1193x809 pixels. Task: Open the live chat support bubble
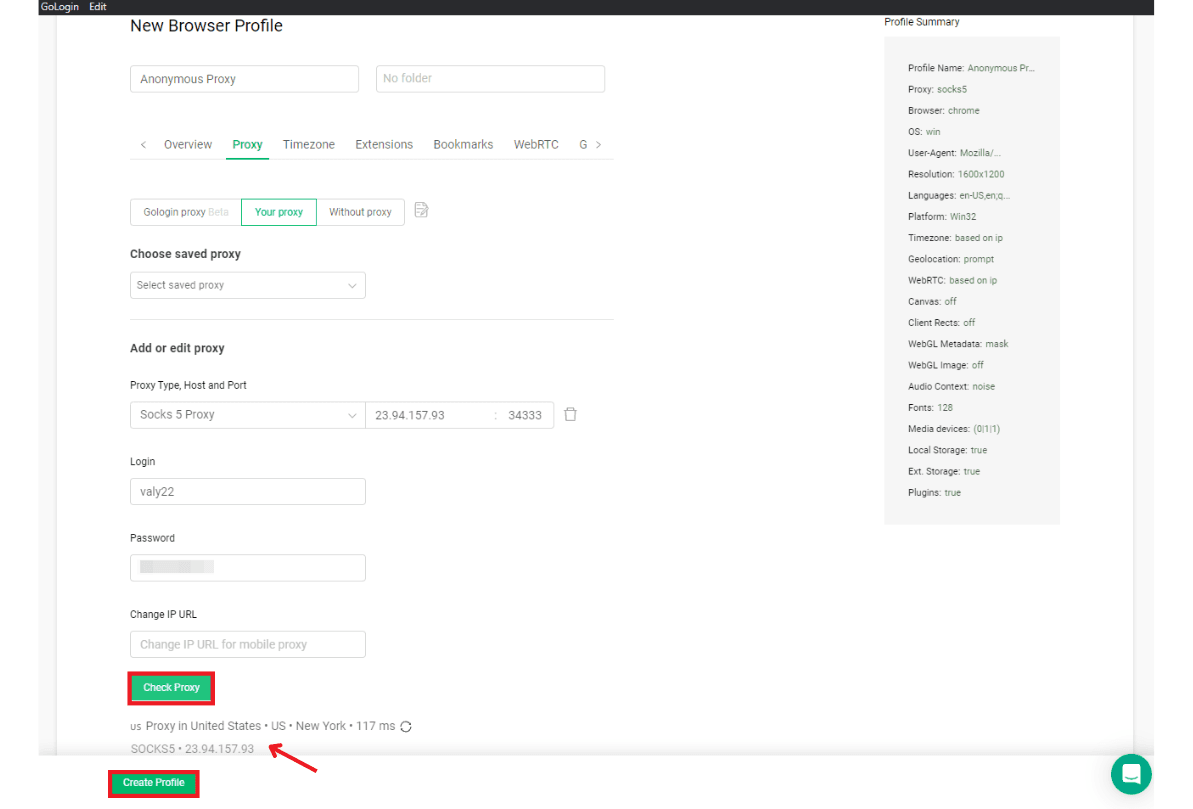click(x=1131, y=774)
